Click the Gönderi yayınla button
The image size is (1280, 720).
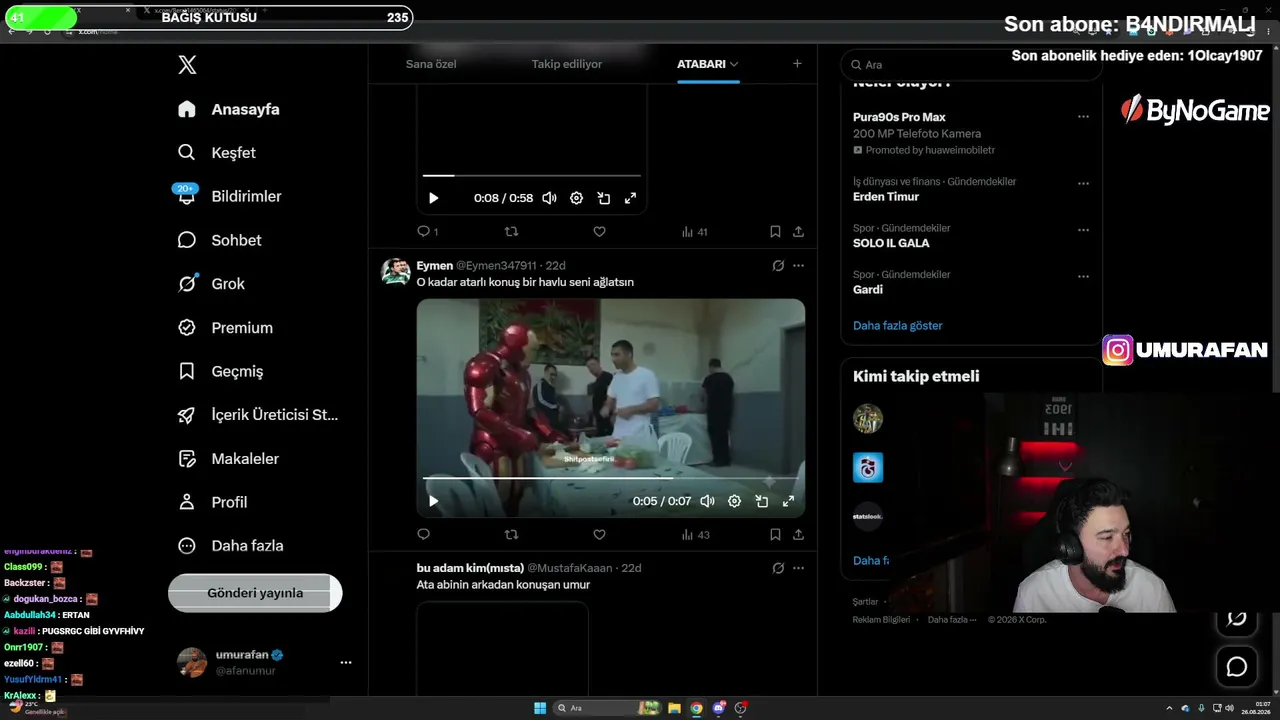click(x=255, y=593)
